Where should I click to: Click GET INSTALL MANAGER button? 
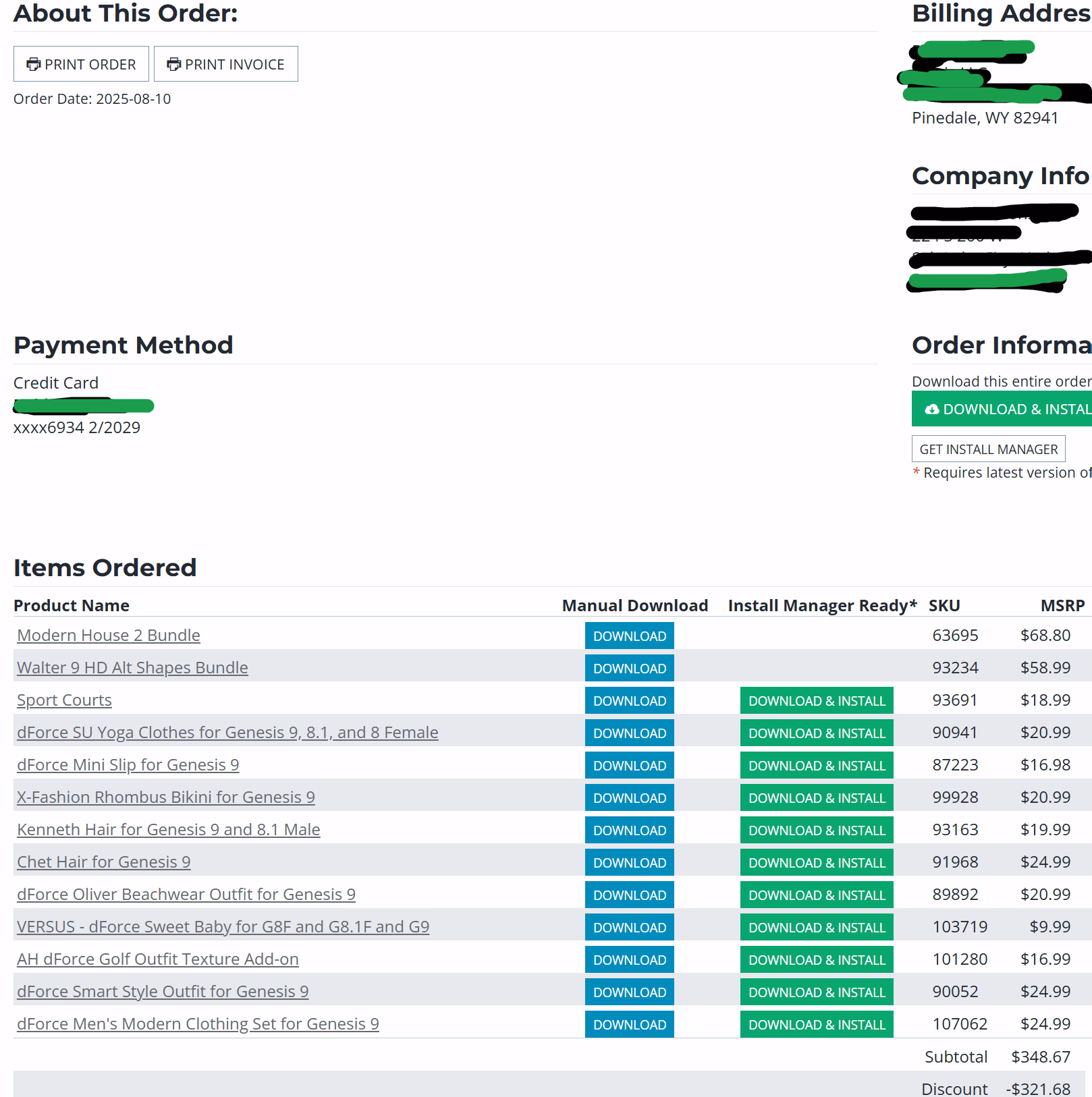(989, 449)
